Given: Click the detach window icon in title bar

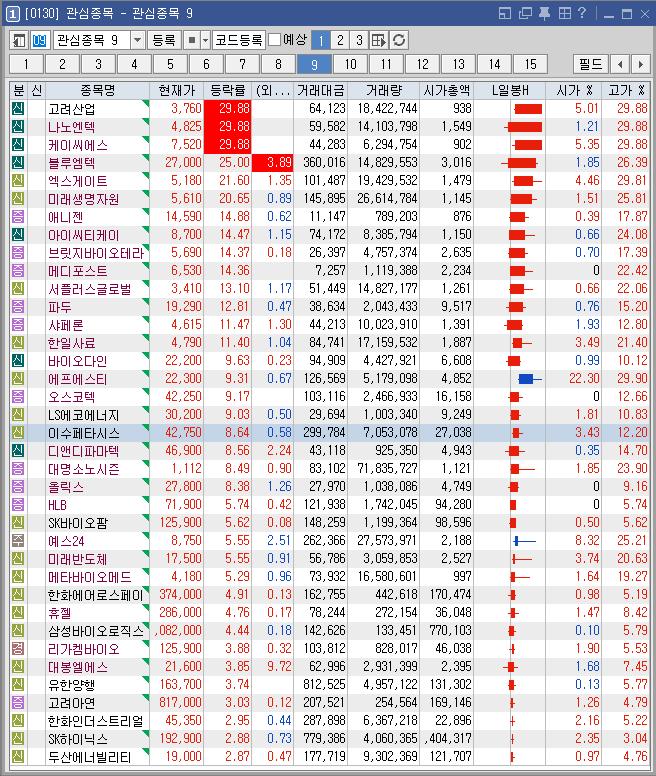Looking at the screenshot, I should point(525,13).
